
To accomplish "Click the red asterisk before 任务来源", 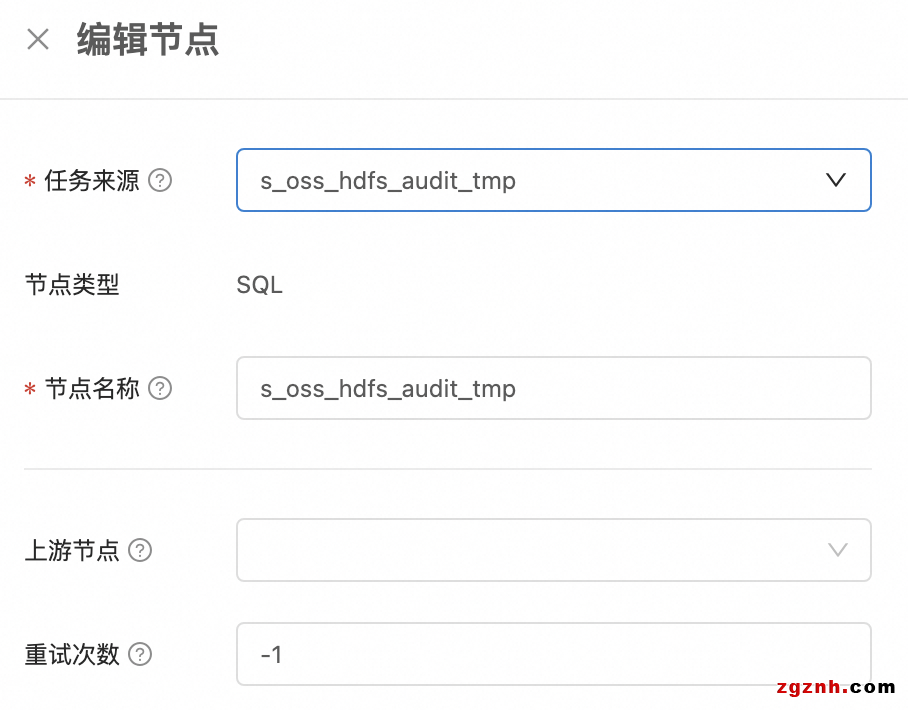I will pos(30,182).
